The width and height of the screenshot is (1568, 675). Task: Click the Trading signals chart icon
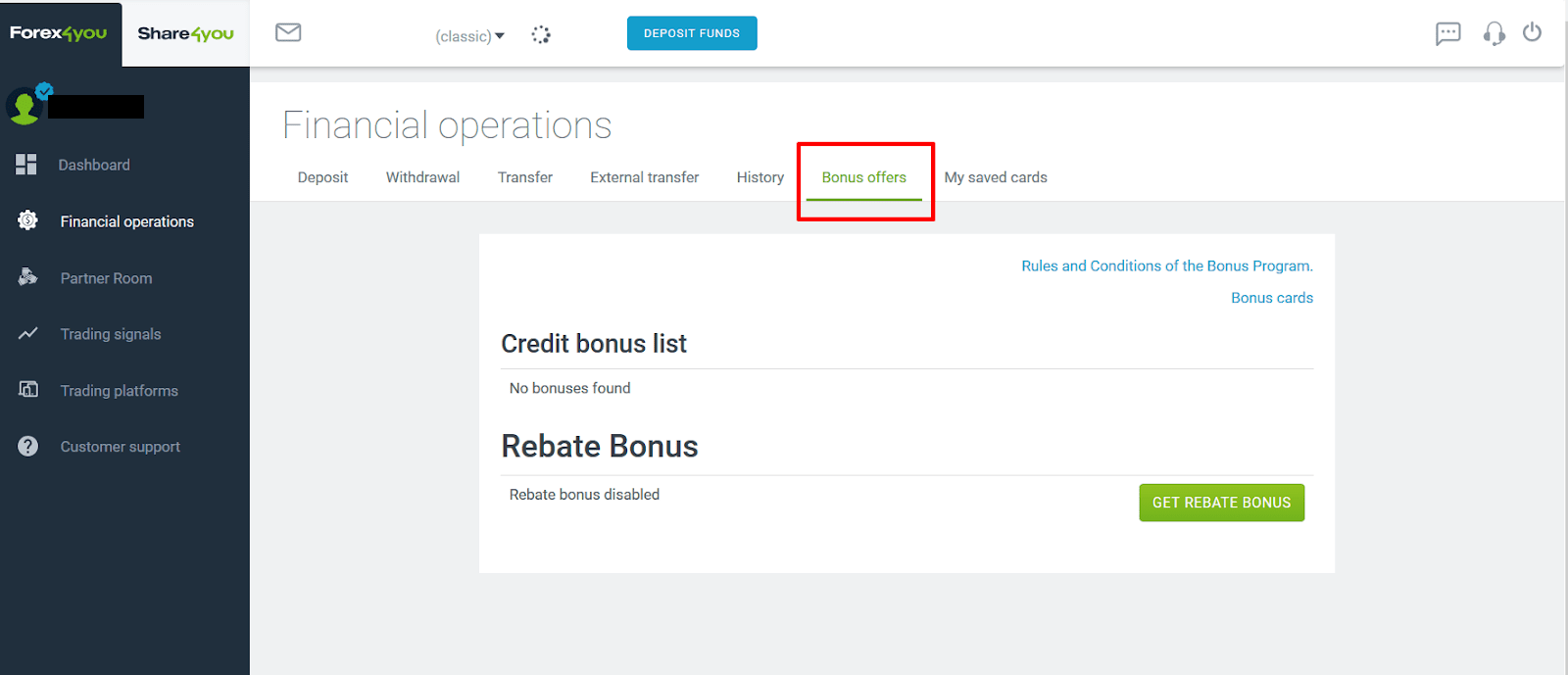(27, 334)
